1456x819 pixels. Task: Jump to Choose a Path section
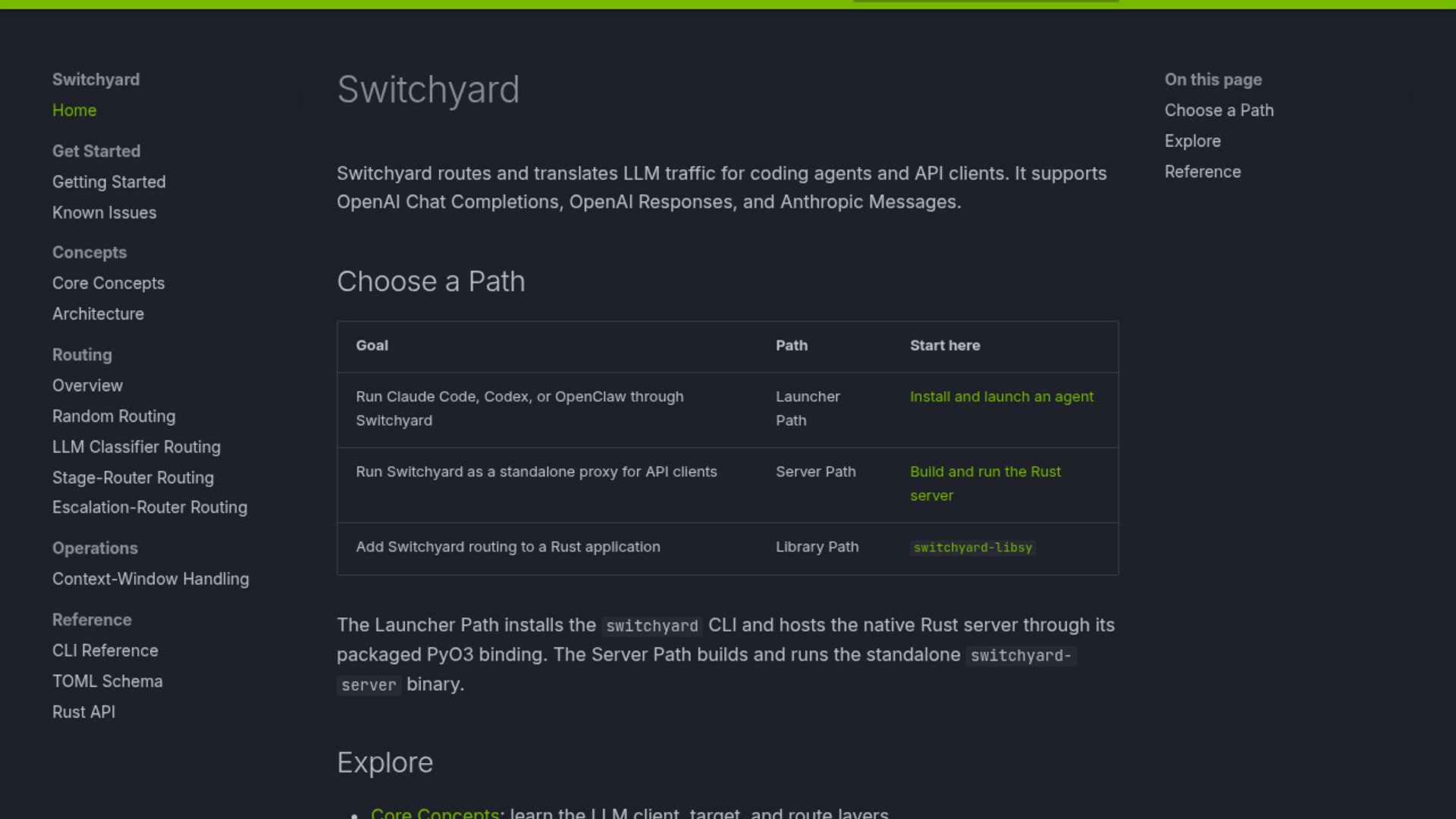coord(1219,110)
